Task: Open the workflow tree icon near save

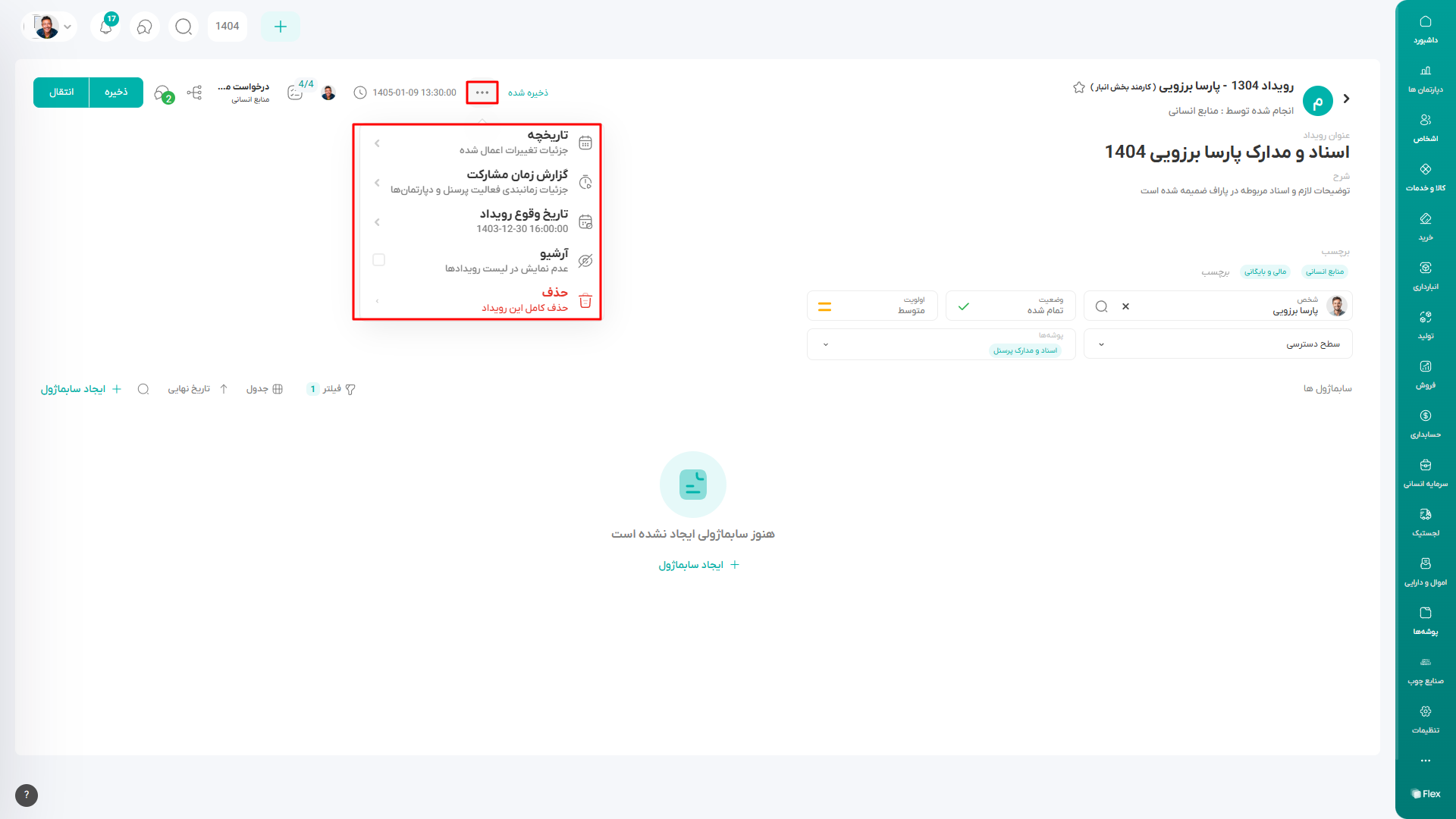Action: point(195,93)
